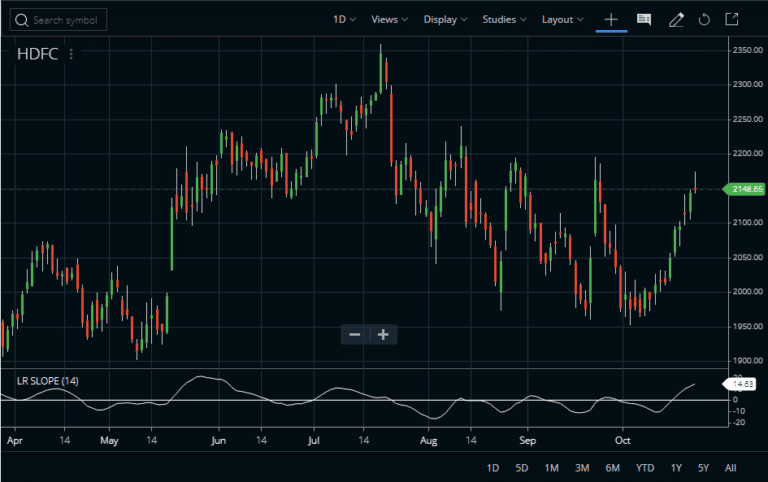Select the crosshair cursor tool
This screenshot has height=482, width=768.
tap(611, 19)
